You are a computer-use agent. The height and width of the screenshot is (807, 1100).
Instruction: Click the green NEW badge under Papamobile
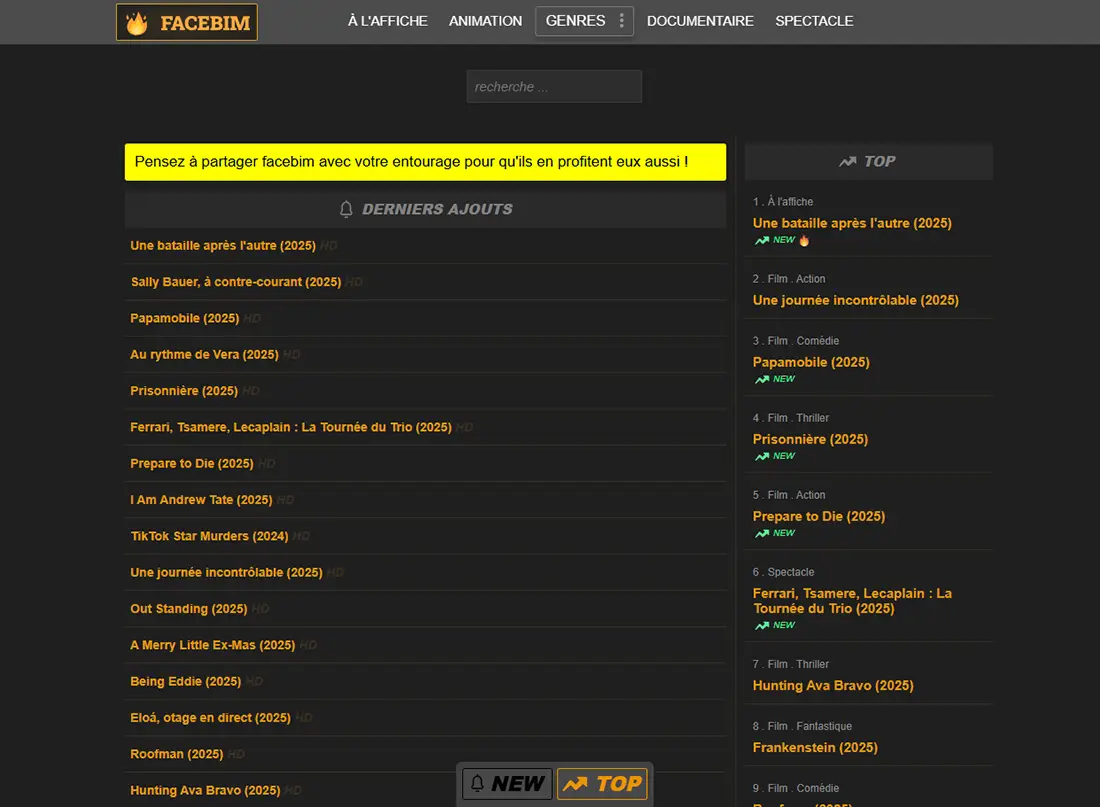tap(775, 379)
